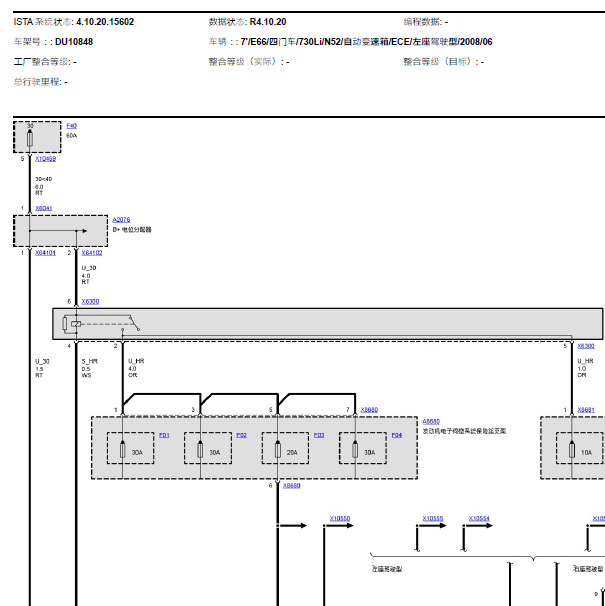
Task: Select ISTA version 4.10.20.15602 text
Action: 105,22
